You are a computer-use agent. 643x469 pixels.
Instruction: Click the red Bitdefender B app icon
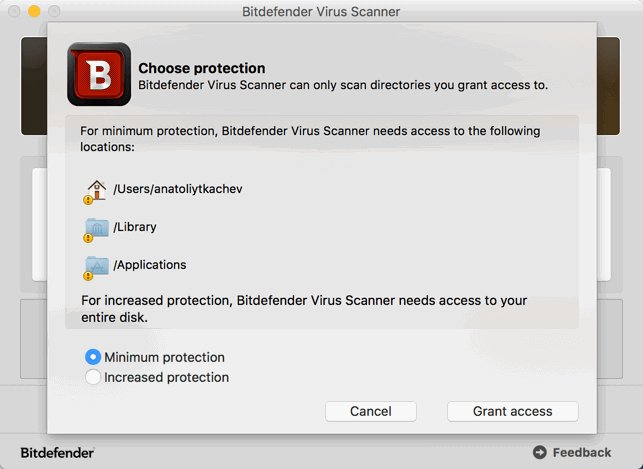pos(99,74)
